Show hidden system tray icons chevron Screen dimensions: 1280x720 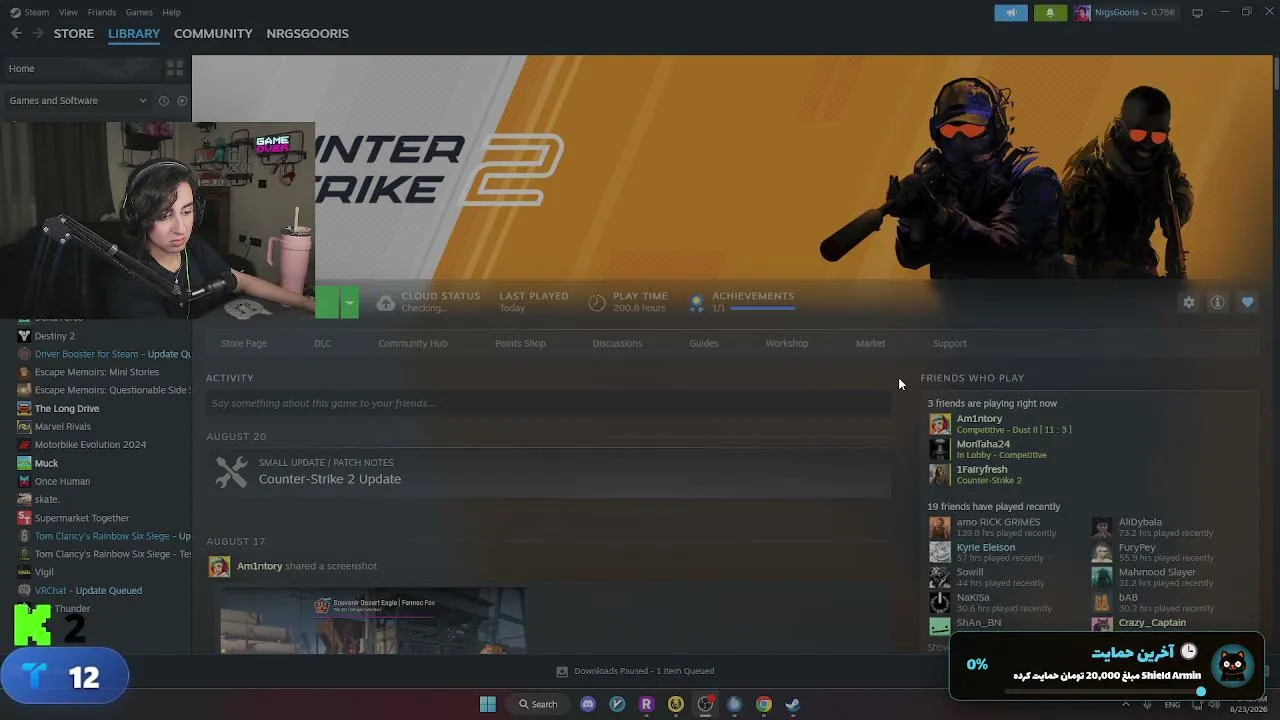[x=1126, y=704]
